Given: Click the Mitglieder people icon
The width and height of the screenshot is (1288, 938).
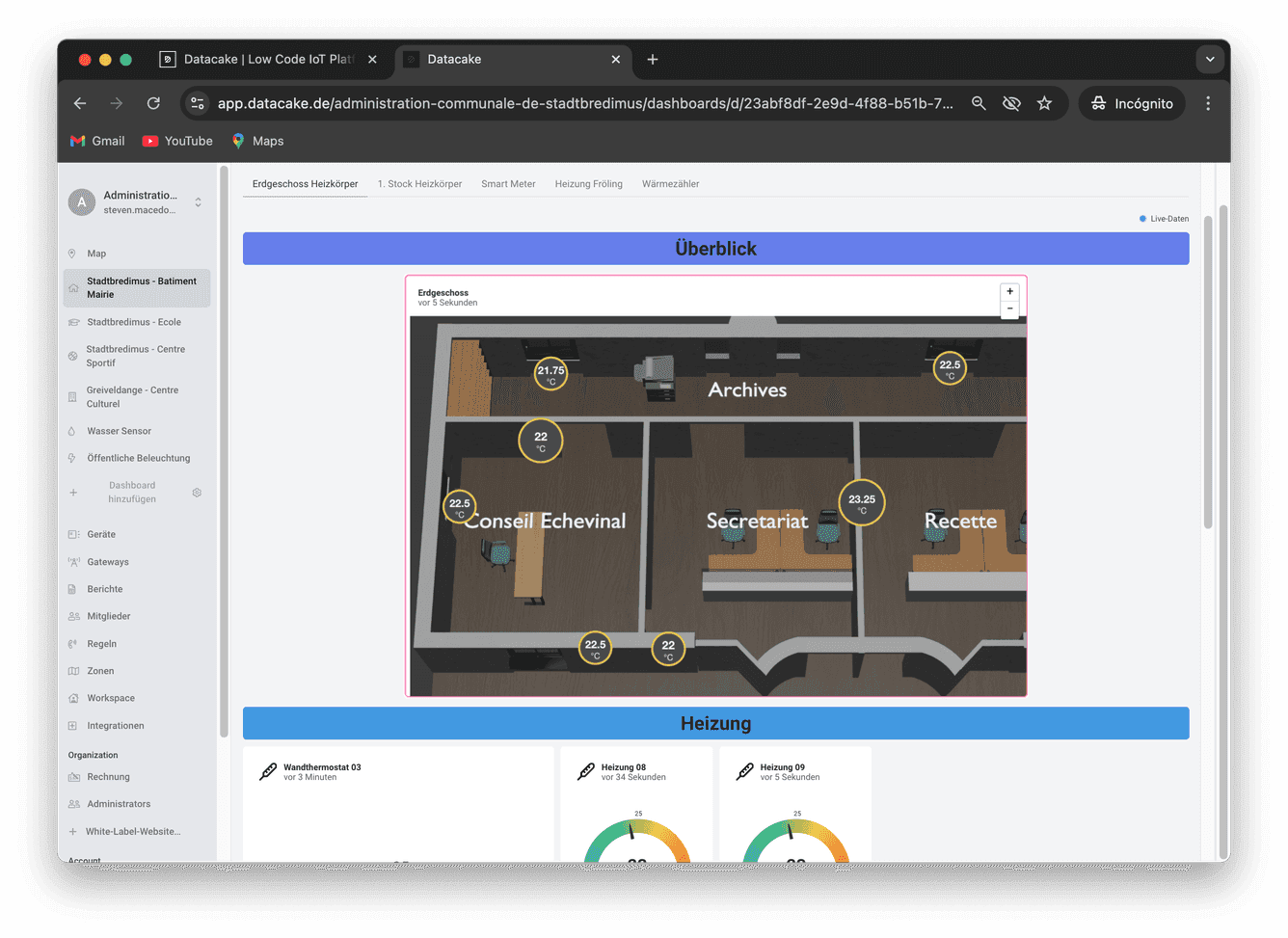Looking at the screenshot, I should (73, 616).
